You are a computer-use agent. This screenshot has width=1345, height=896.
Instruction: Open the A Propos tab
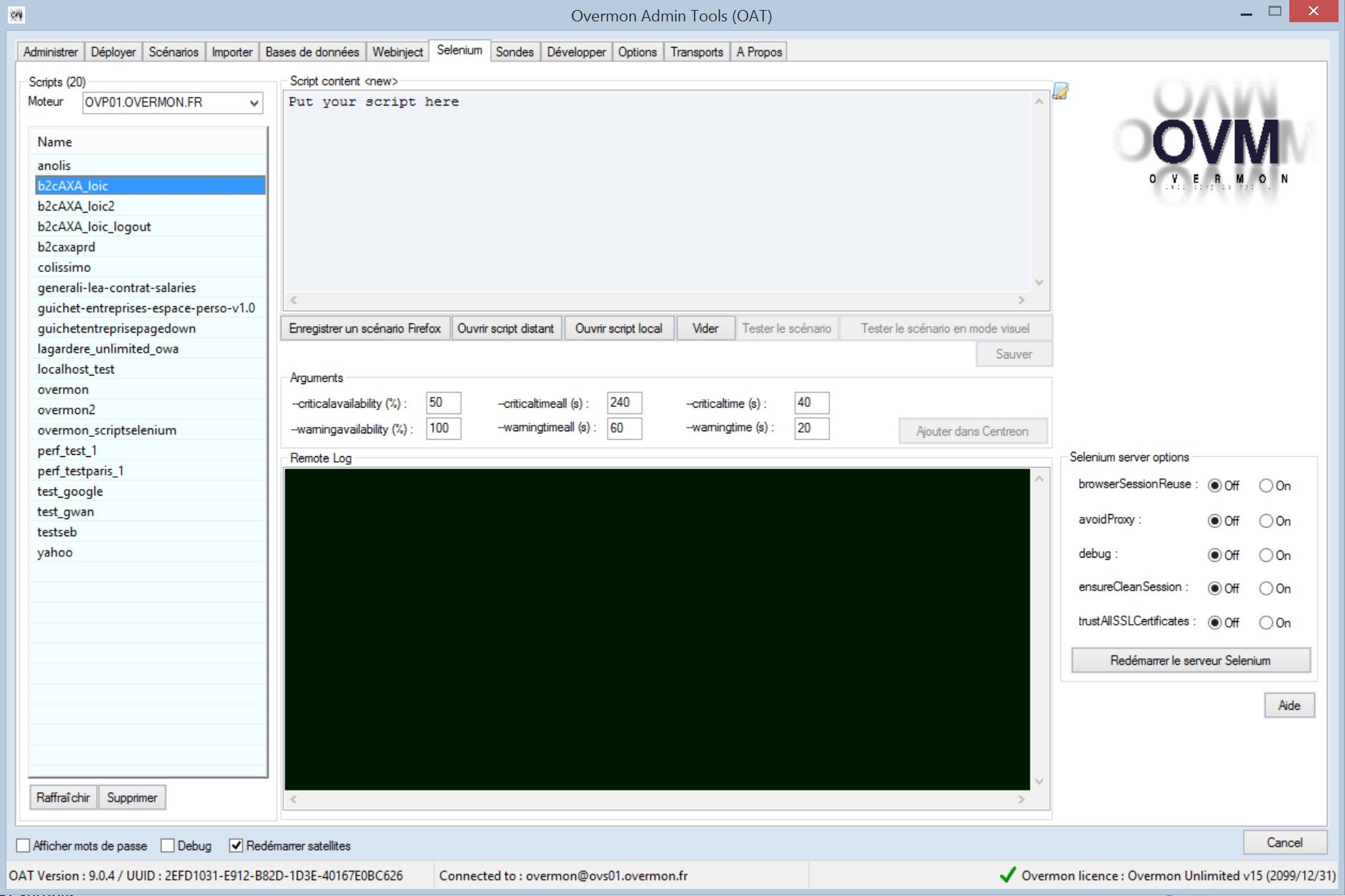coord(759,52)
